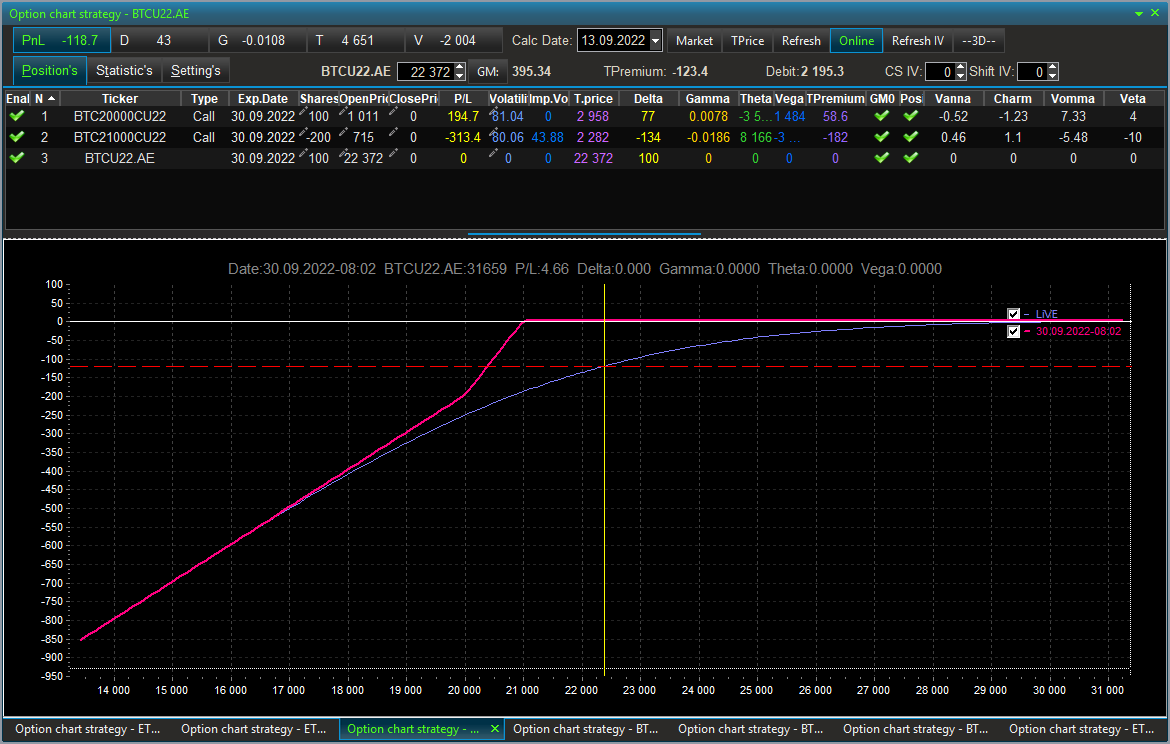Sort by the Vomma column header
Image resolution: width=1170 pixels, height=744 pixels.
pyautogui.click(x=1072, y=99)
